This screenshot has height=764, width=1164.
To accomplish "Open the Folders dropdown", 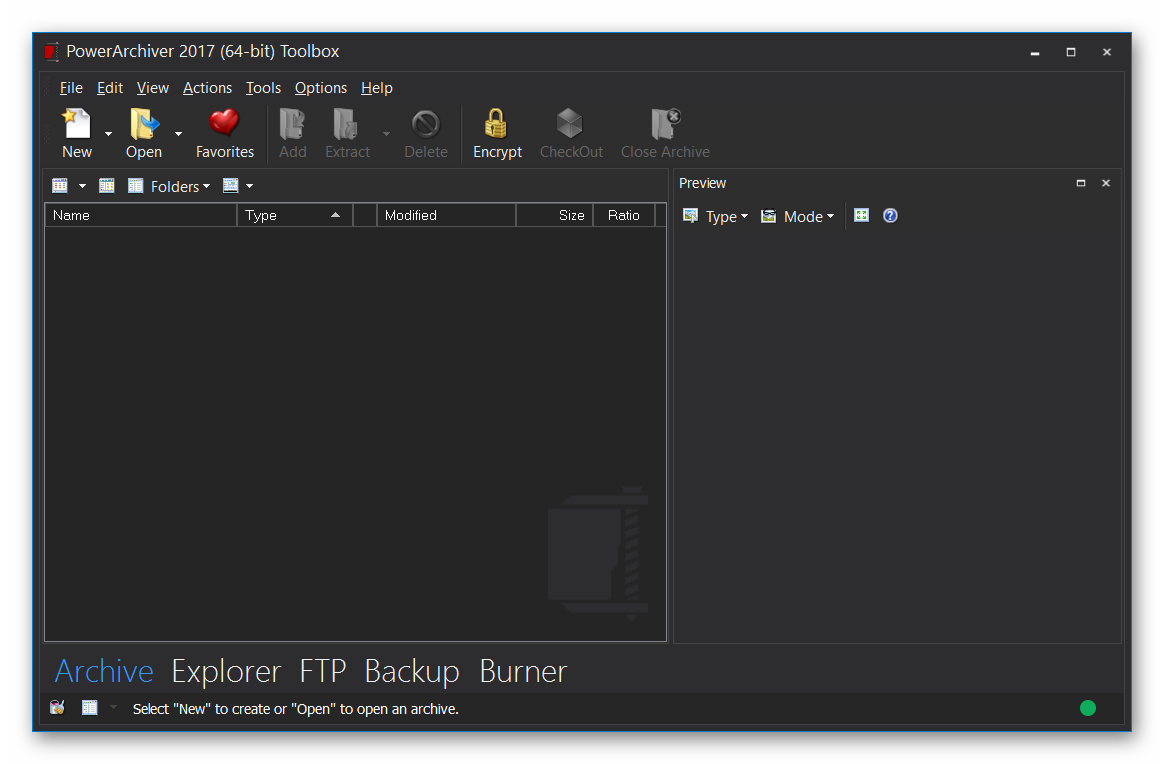I will [180, 186].
